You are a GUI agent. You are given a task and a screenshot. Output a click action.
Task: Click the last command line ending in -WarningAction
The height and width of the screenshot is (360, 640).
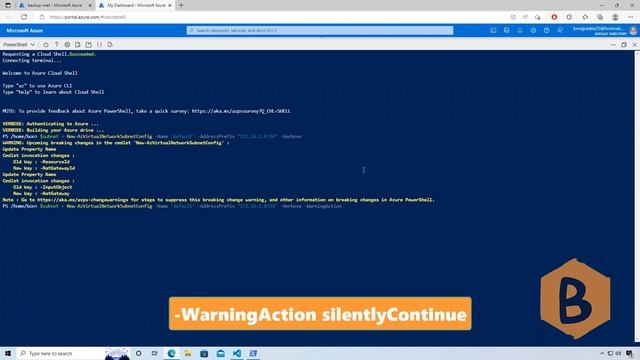pos(172,206)
